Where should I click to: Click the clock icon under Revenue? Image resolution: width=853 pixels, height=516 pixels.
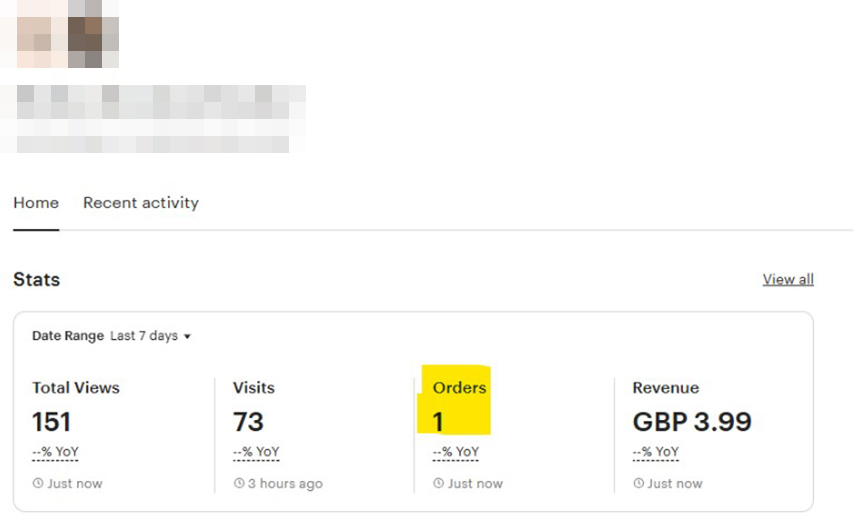(x=639, y=483)
